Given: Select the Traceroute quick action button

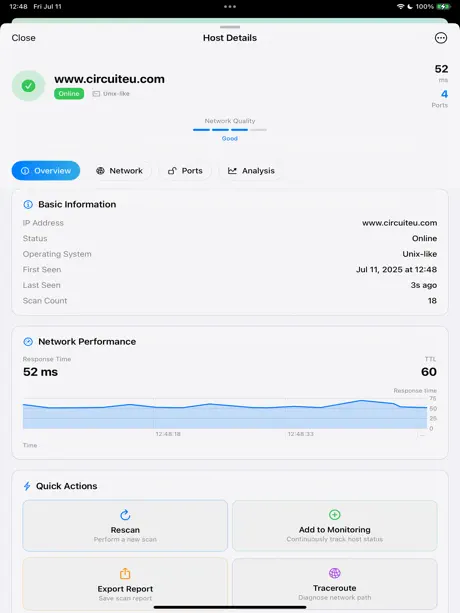Looking at the screenshot, I should (335, 584).
